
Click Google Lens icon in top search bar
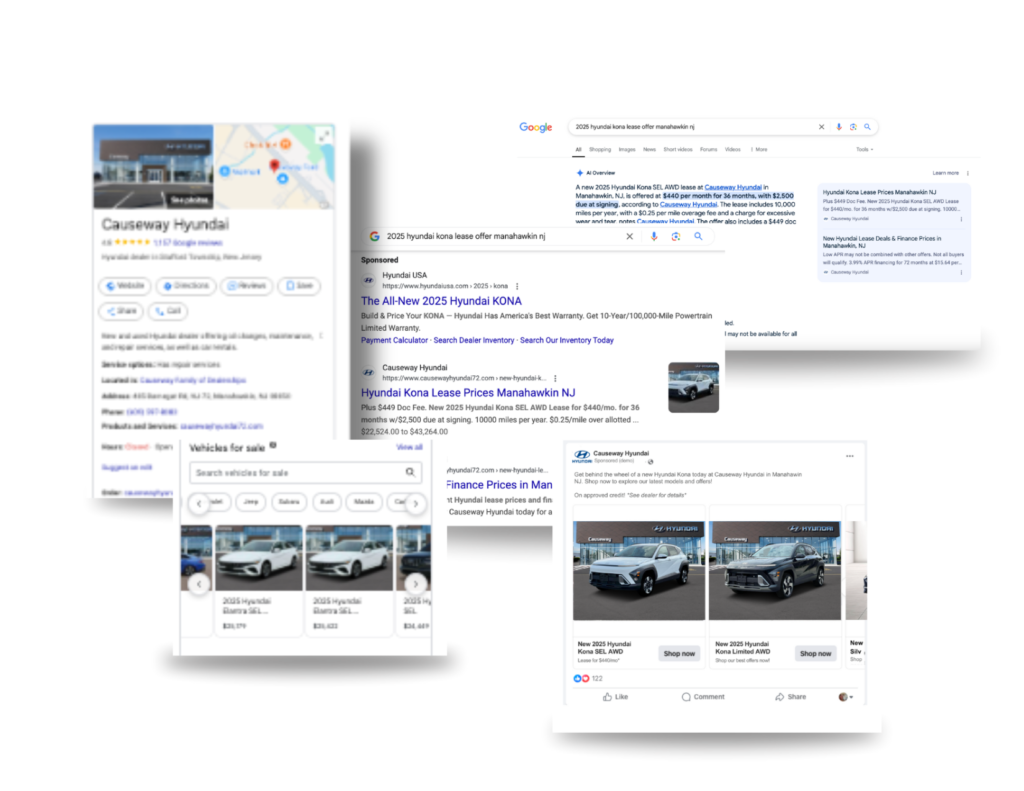click(x=853, y=127)
